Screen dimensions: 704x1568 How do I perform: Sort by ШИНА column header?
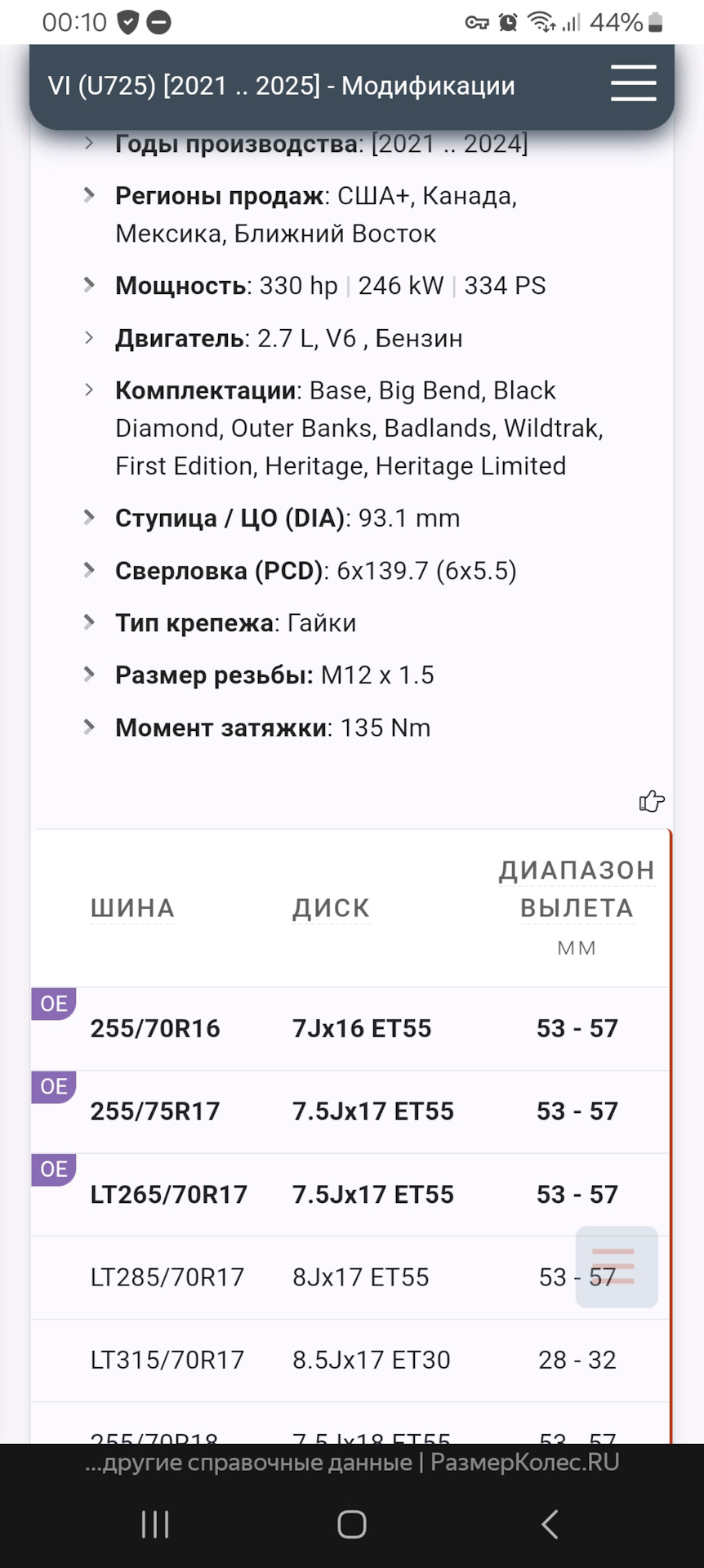click(x=132, y=908)
